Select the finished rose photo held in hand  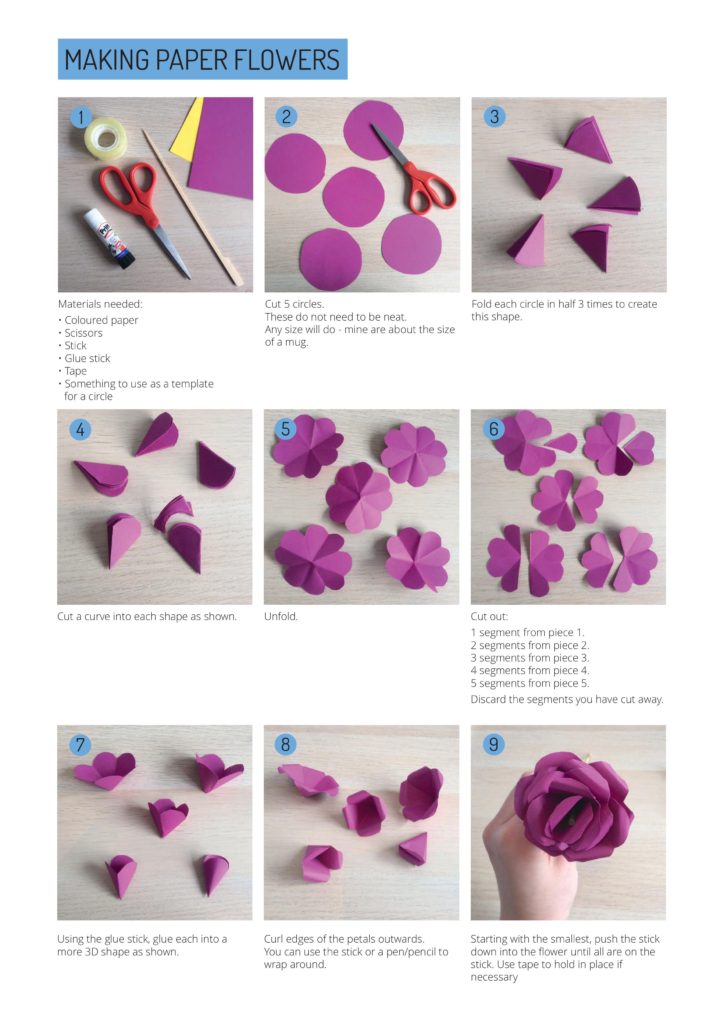pos(569,822)
